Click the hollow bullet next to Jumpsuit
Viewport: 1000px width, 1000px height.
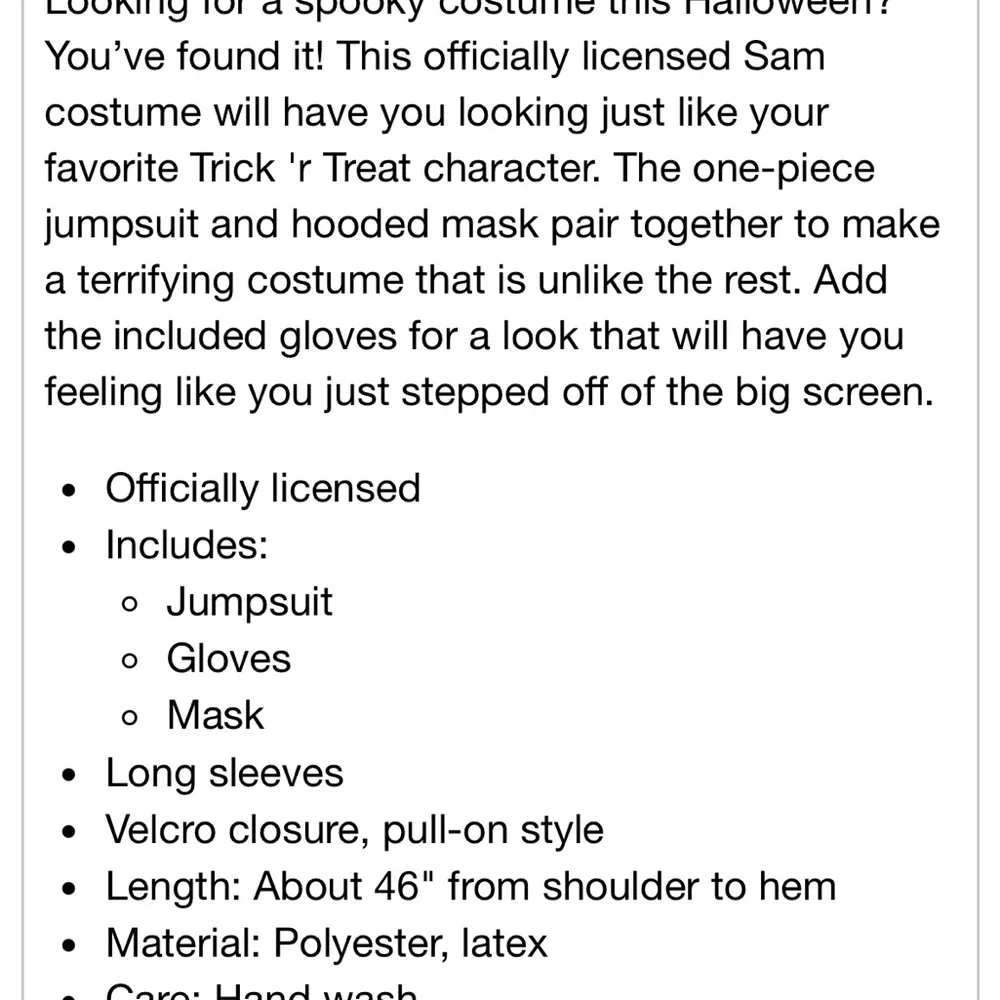(129, 604)
